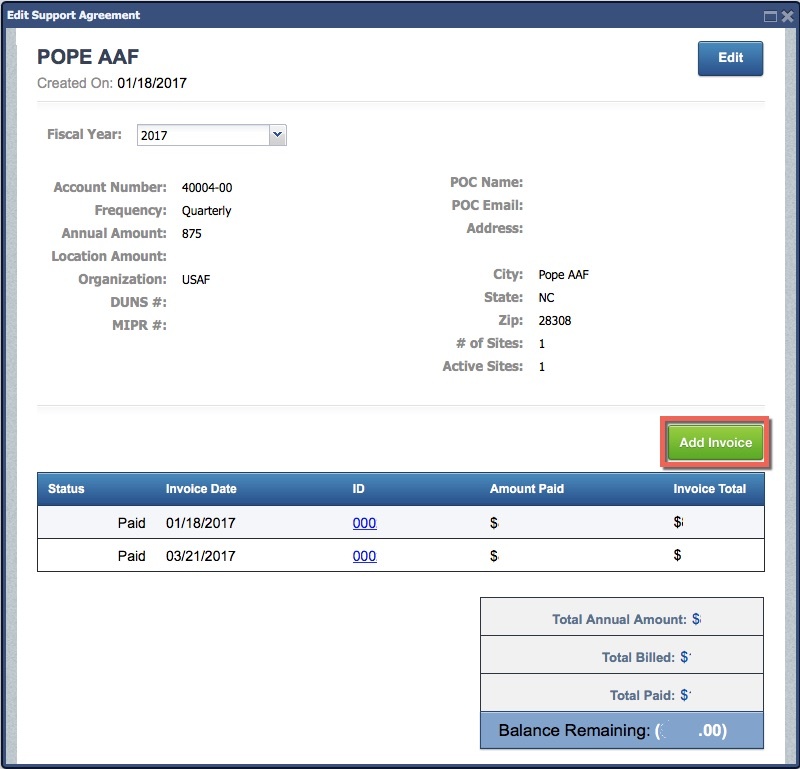Select the 03/21/2017 invoice date cell
This screenshot has height=769, width=800.
(x=200, y=556)
